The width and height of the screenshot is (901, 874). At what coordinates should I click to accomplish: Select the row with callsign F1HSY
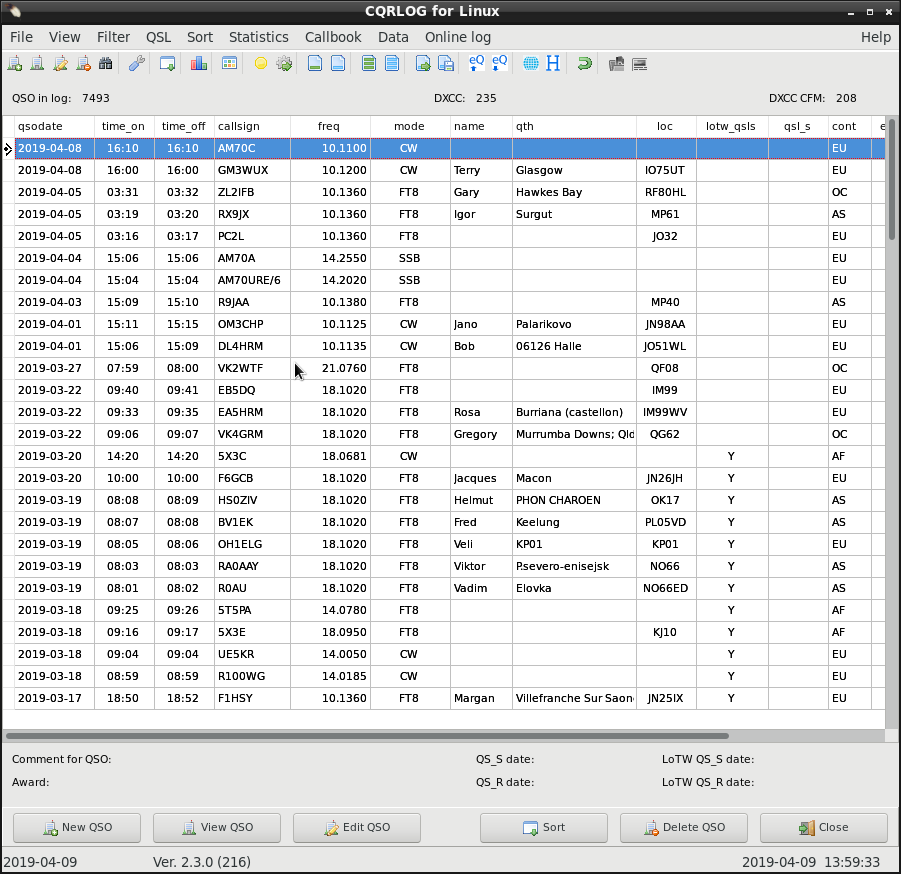point(449,698)
